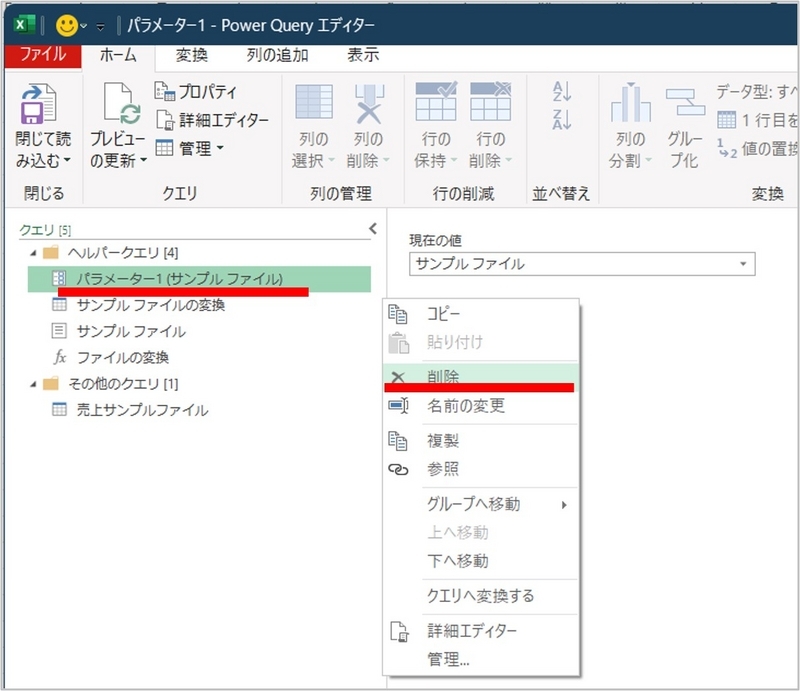The image size is (800, 691).
Task: Collapse the その他のクエリ [1] folder
Action: point(33,384)
